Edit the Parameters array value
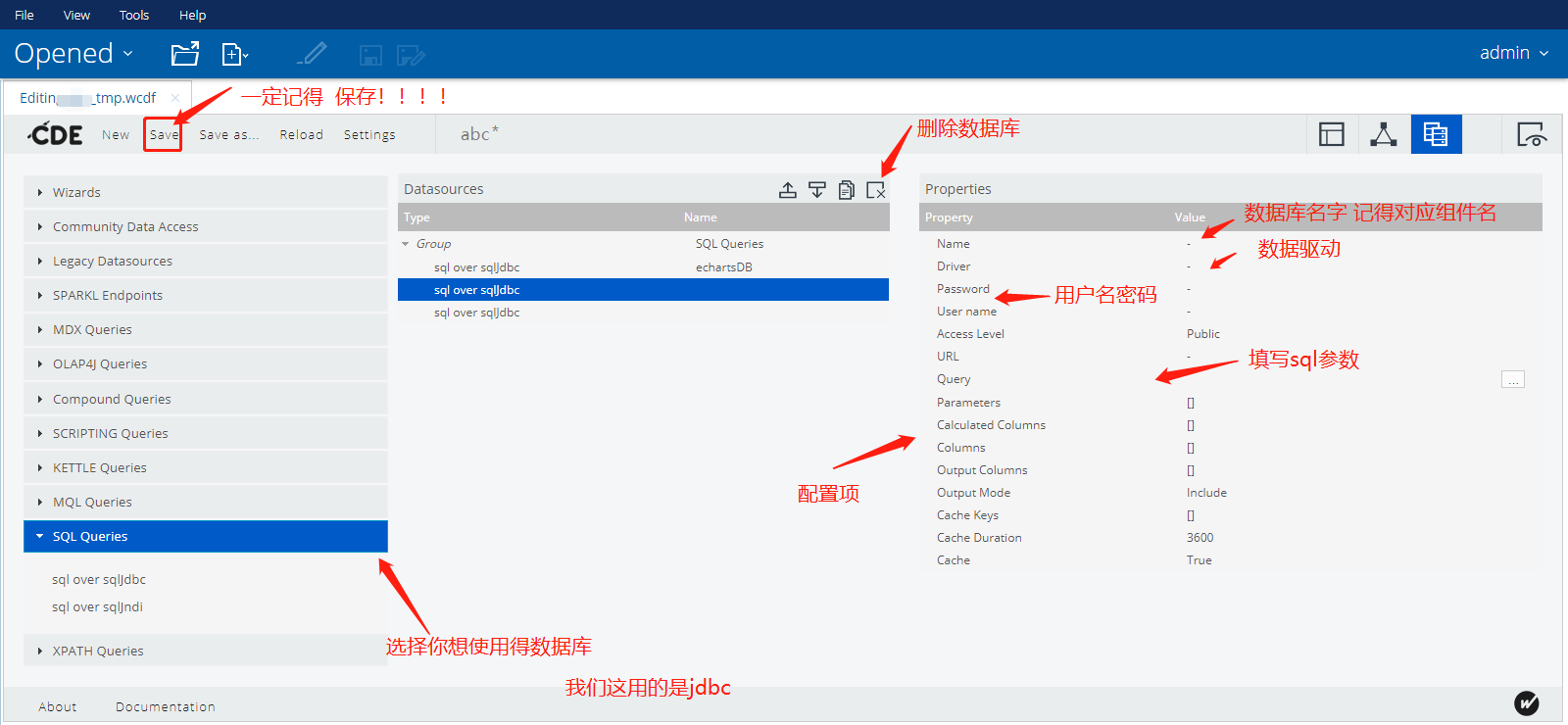This screenshot has width=1568, height=725. point(1191,402)
